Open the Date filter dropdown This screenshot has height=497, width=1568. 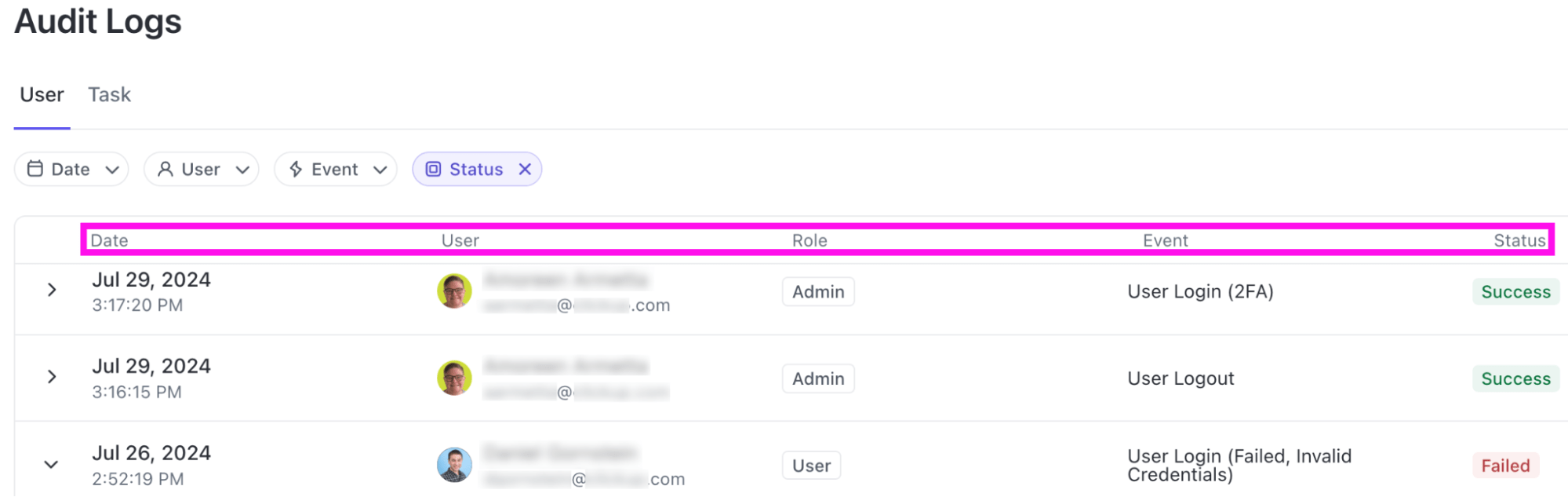[x=71, y=169]
